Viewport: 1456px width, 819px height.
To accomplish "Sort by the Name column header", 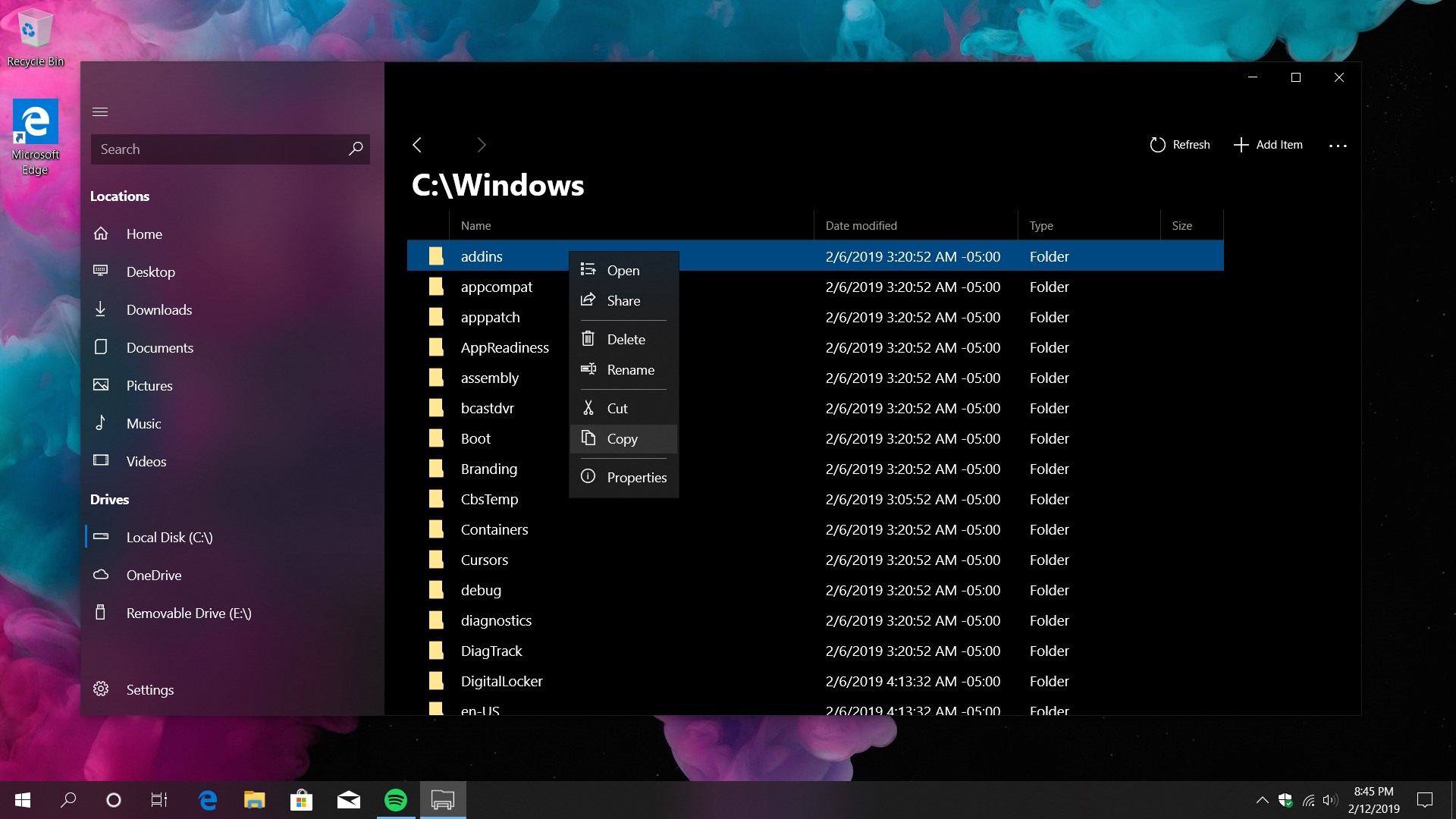I will coord(475,226).
